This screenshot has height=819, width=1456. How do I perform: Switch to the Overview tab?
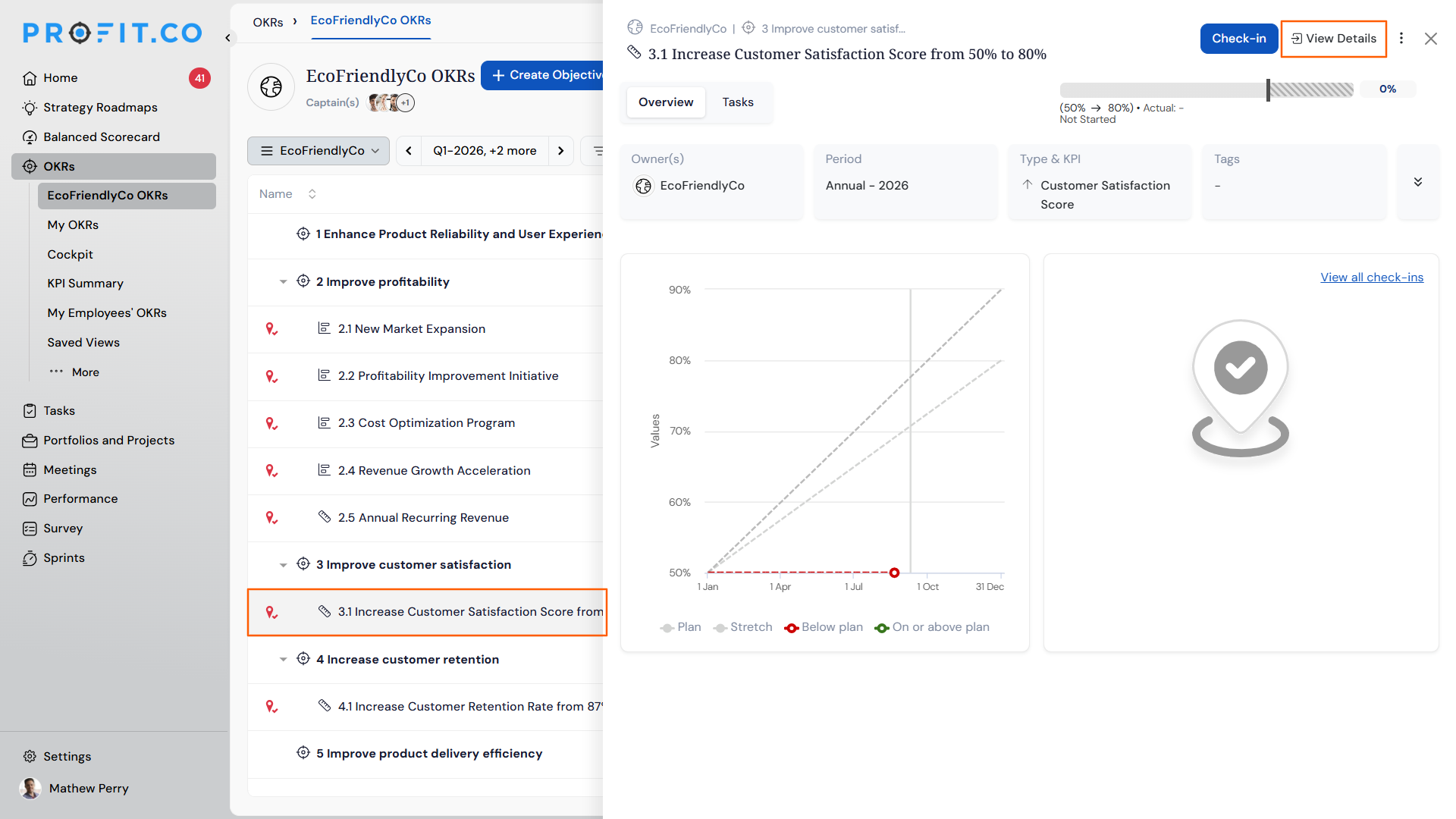pos(666,102)
